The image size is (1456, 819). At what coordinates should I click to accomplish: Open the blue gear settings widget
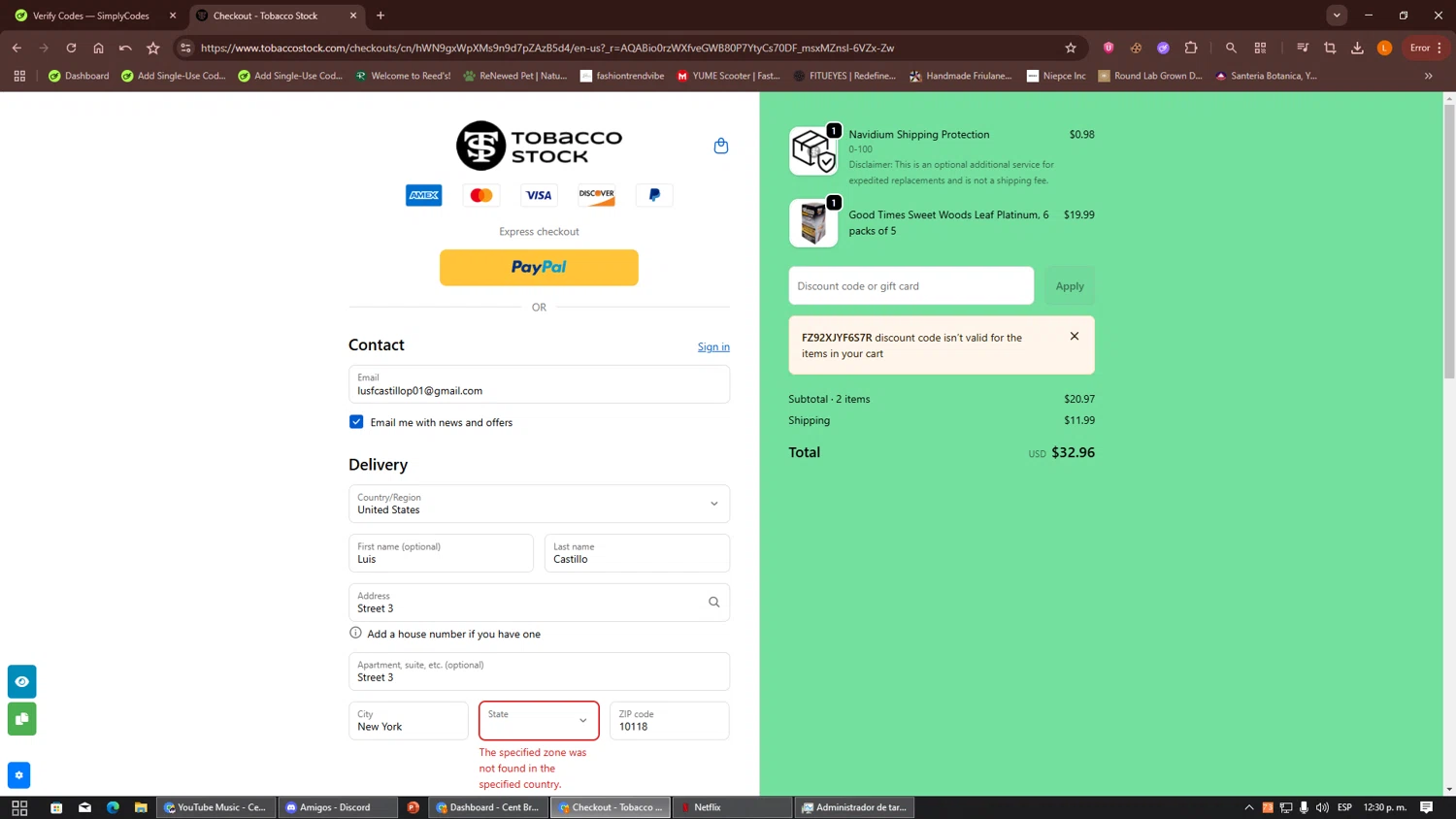click(x=18, y=775)
